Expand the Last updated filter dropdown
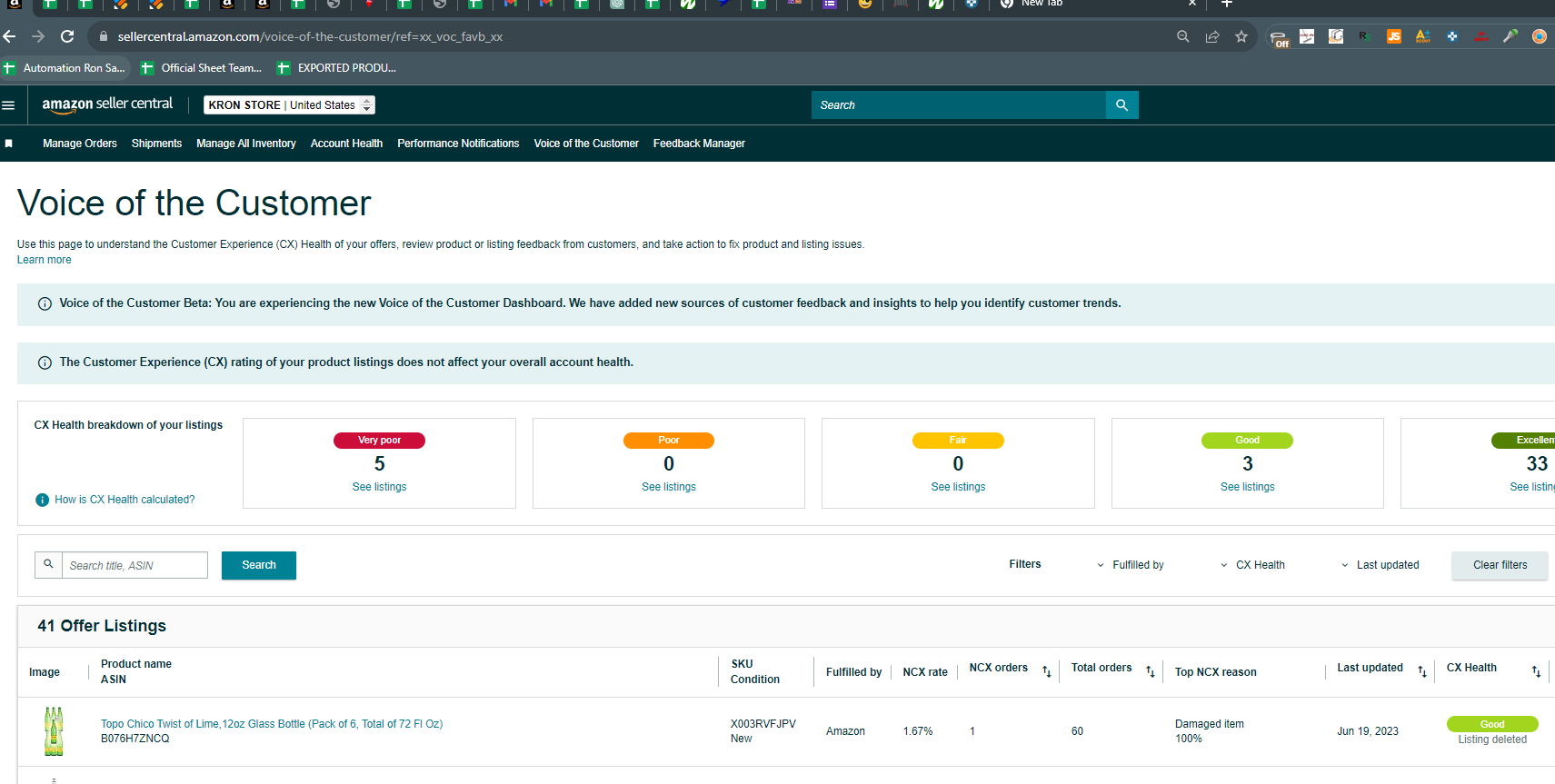The width and height of the screenshot is (1555, 784). pos(1380,565)
